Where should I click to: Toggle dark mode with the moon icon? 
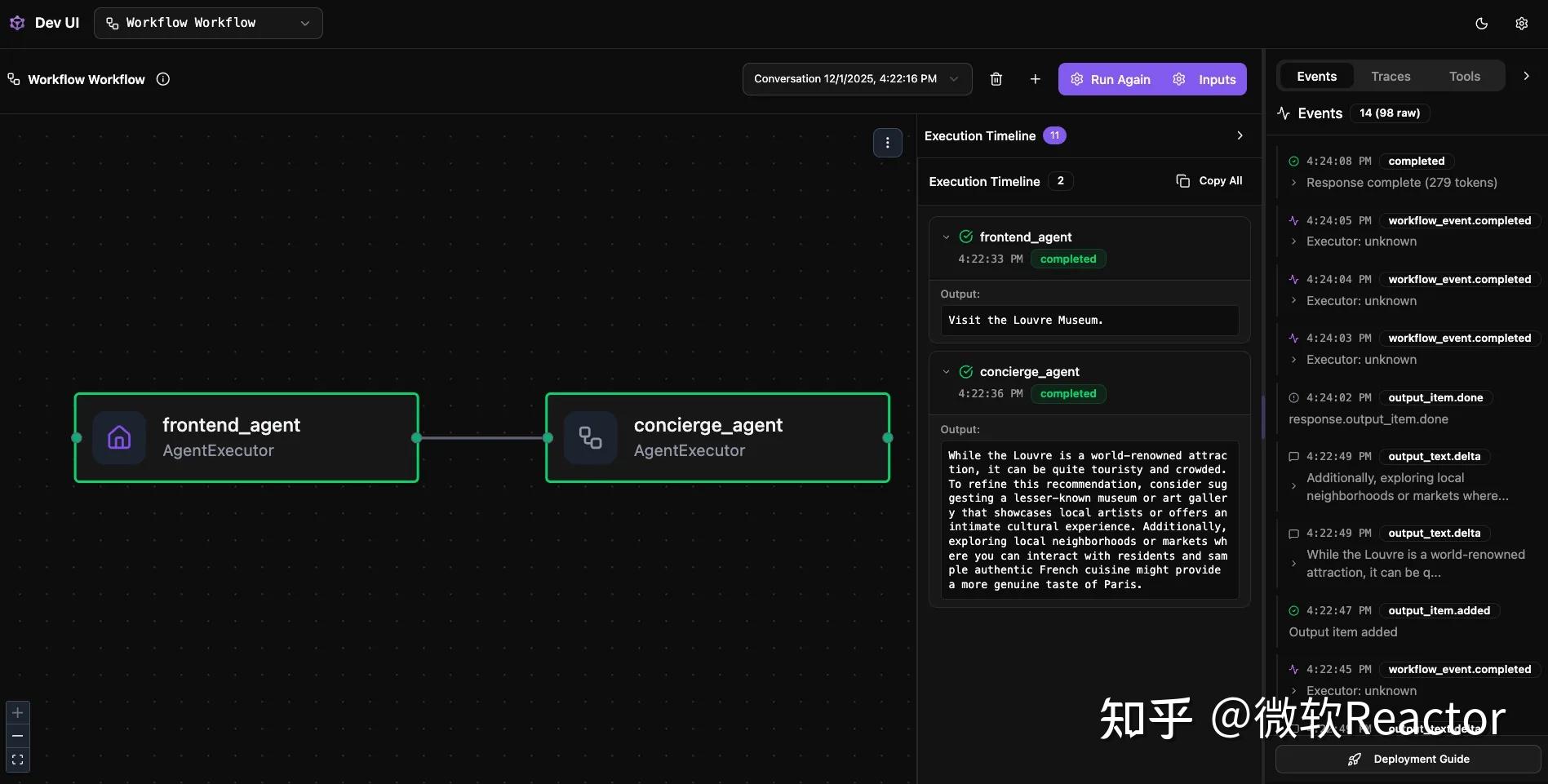1480,23
